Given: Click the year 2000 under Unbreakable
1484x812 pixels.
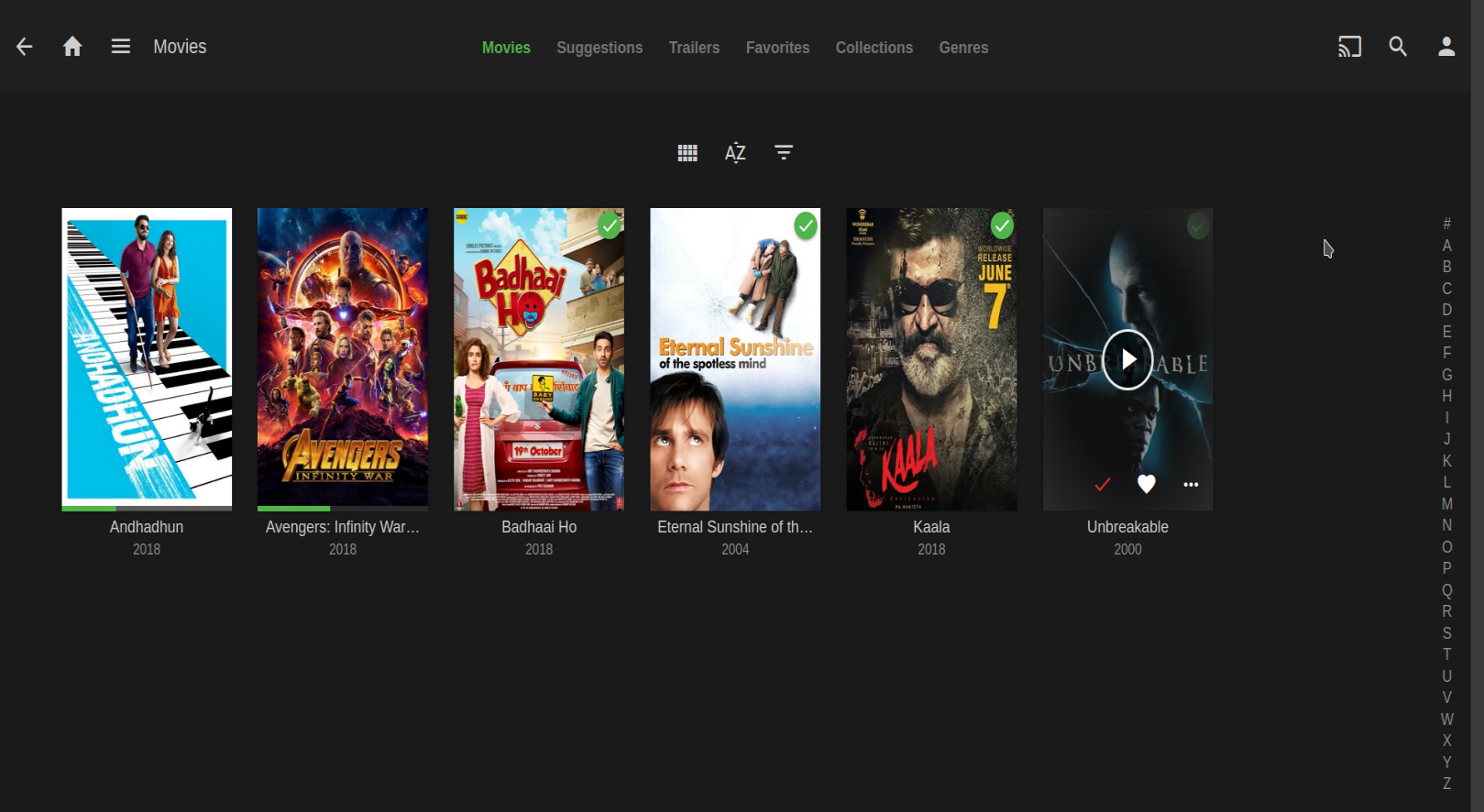Looking at the screenshot, I should (x=1127, y=549).
